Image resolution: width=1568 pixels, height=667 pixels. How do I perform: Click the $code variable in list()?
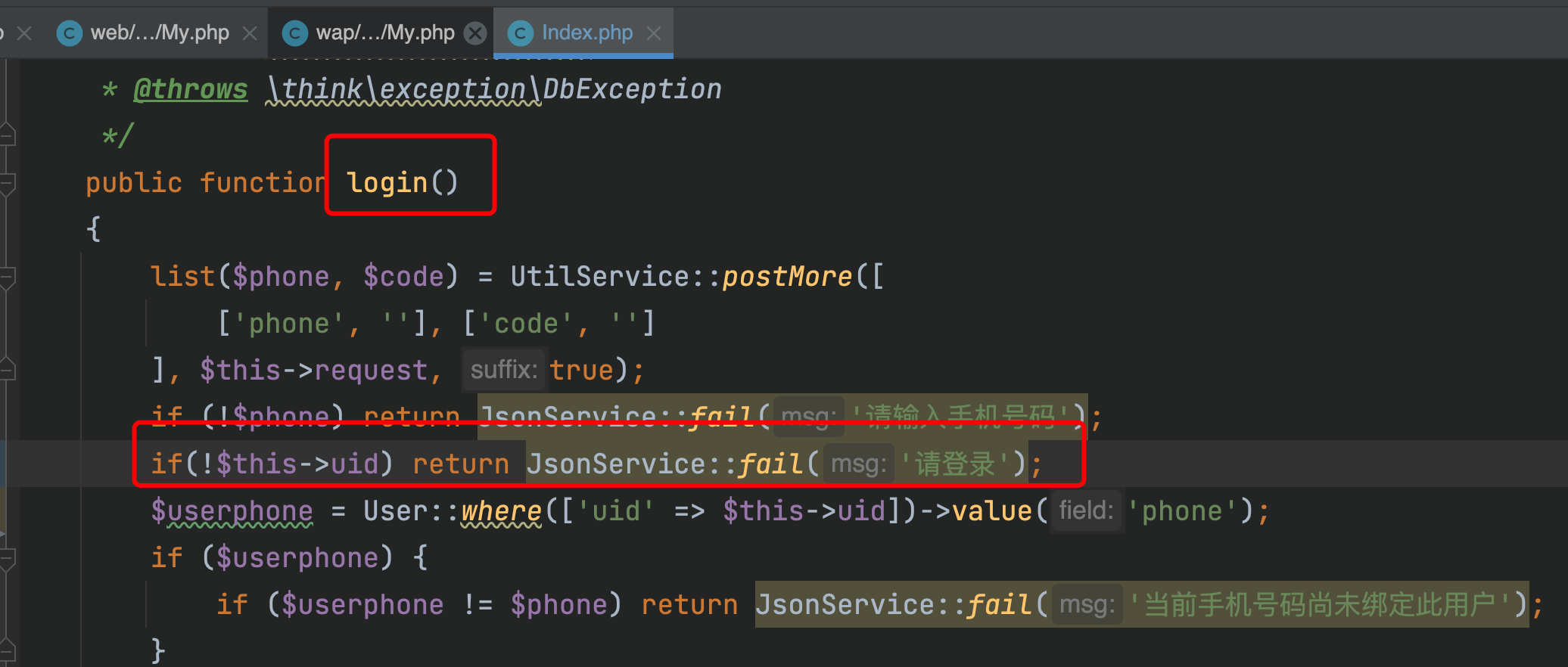tap(403, 277)
